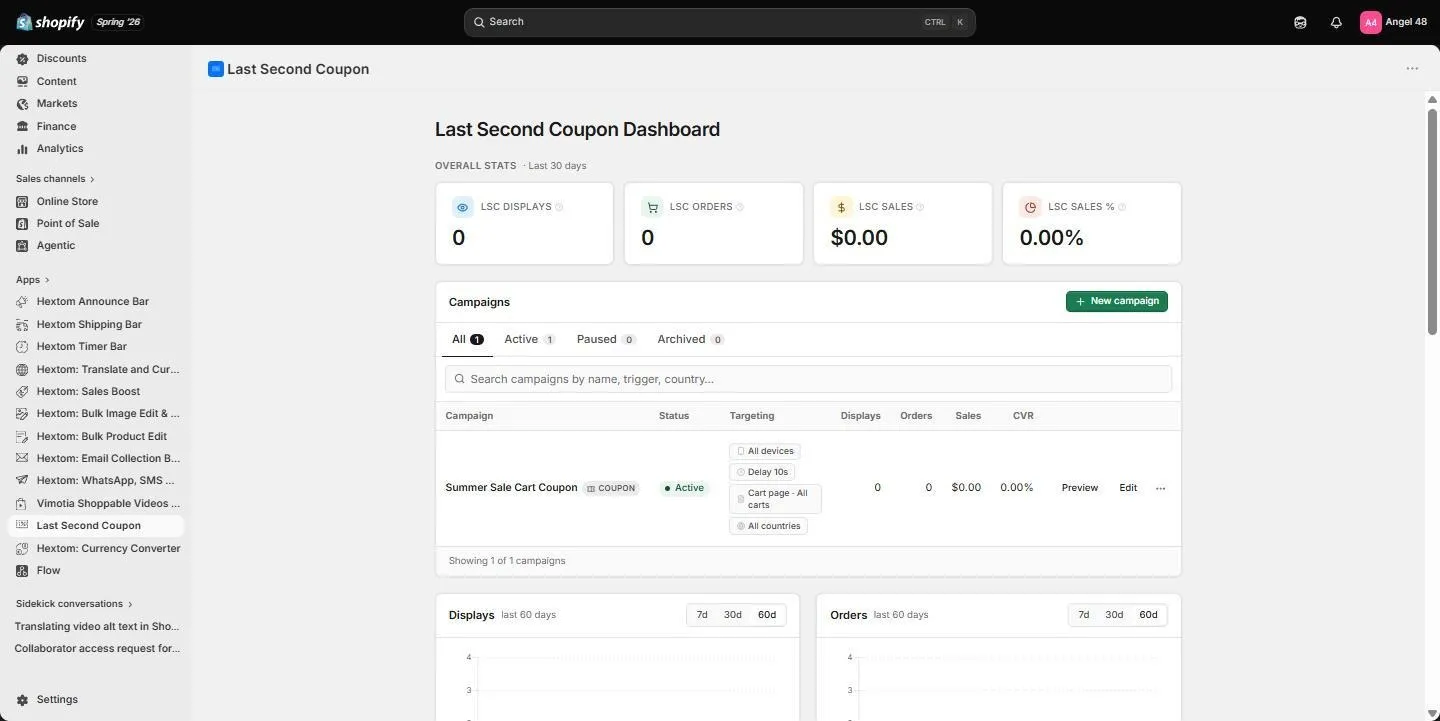Click the Hextom Shipping Bar icon
The width and height of the screenshot is (1440, 721).
click(22, 325)
